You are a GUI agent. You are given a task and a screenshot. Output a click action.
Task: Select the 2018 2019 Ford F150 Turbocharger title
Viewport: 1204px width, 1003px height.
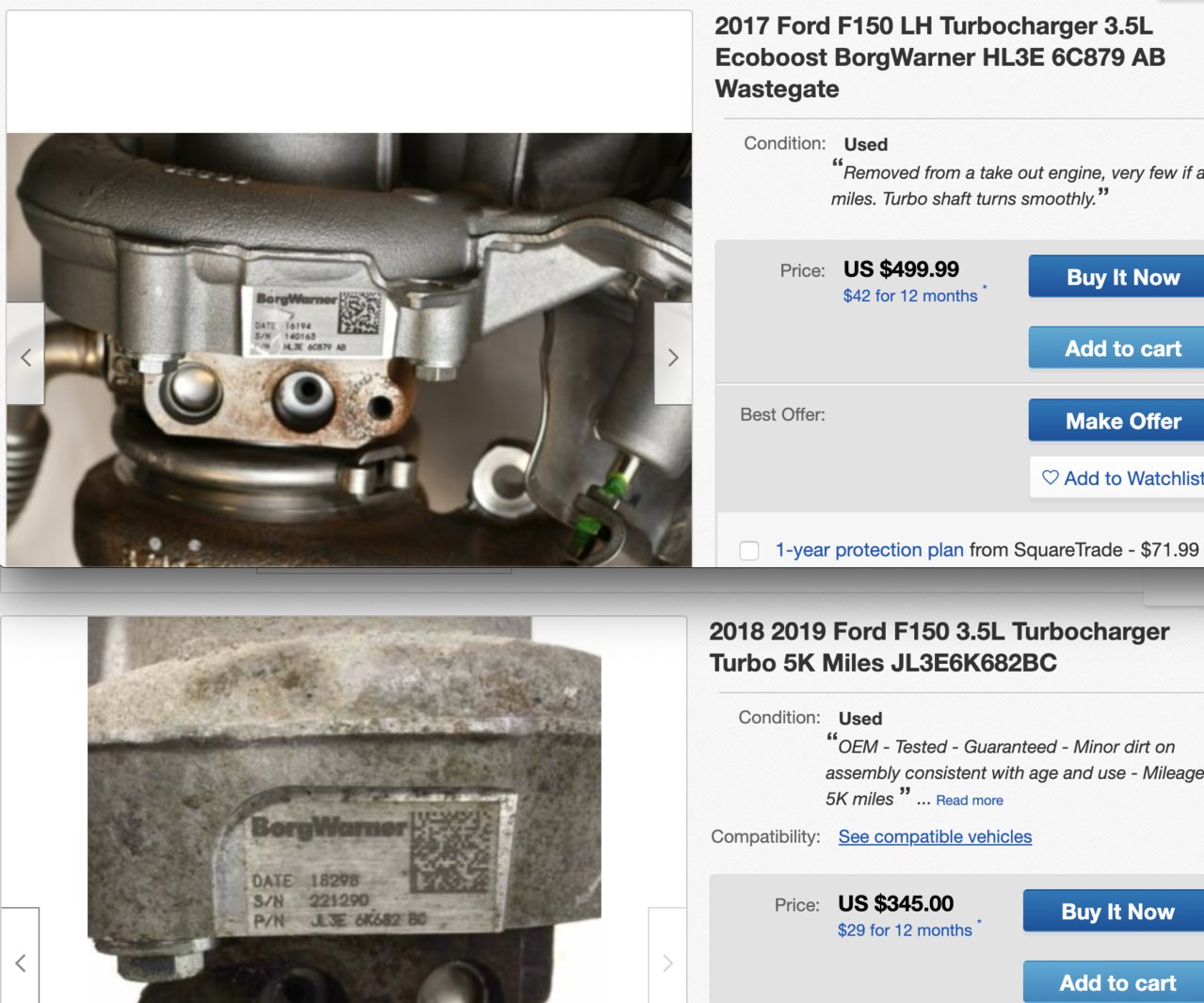coord(939,647)
